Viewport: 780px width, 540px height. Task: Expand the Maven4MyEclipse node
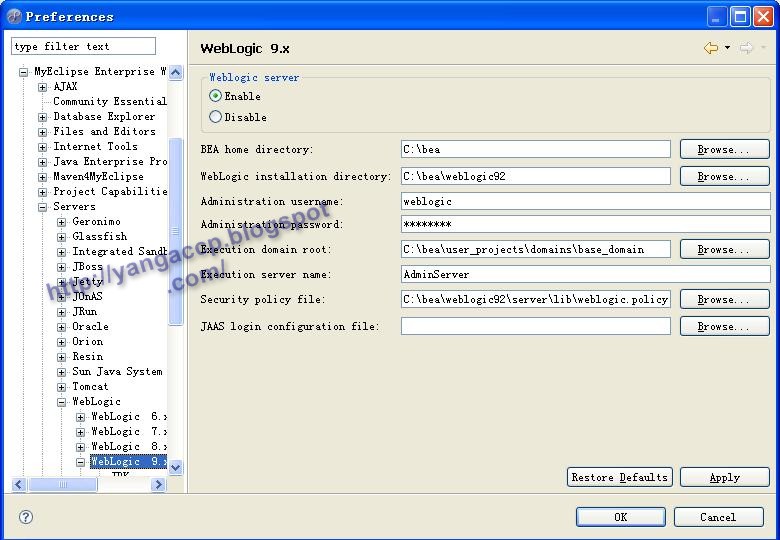pyautogui.click(x=42, y=177)
